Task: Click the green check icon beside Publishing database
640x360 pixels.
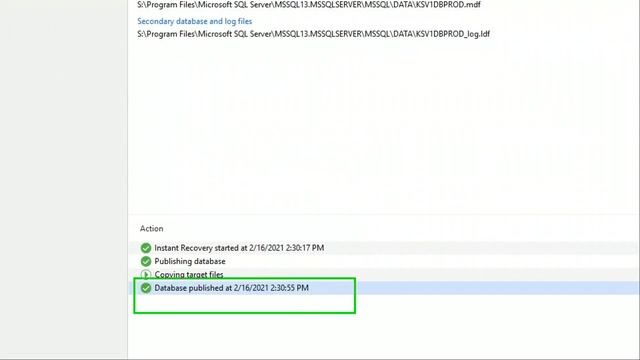Action: coord(146,261)
